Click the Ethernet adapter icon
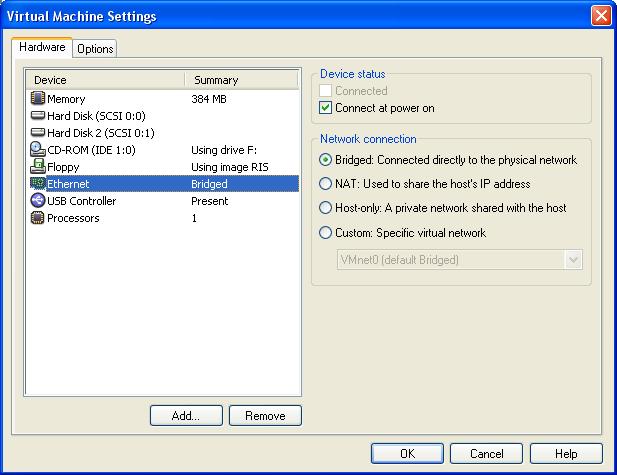 38,184
